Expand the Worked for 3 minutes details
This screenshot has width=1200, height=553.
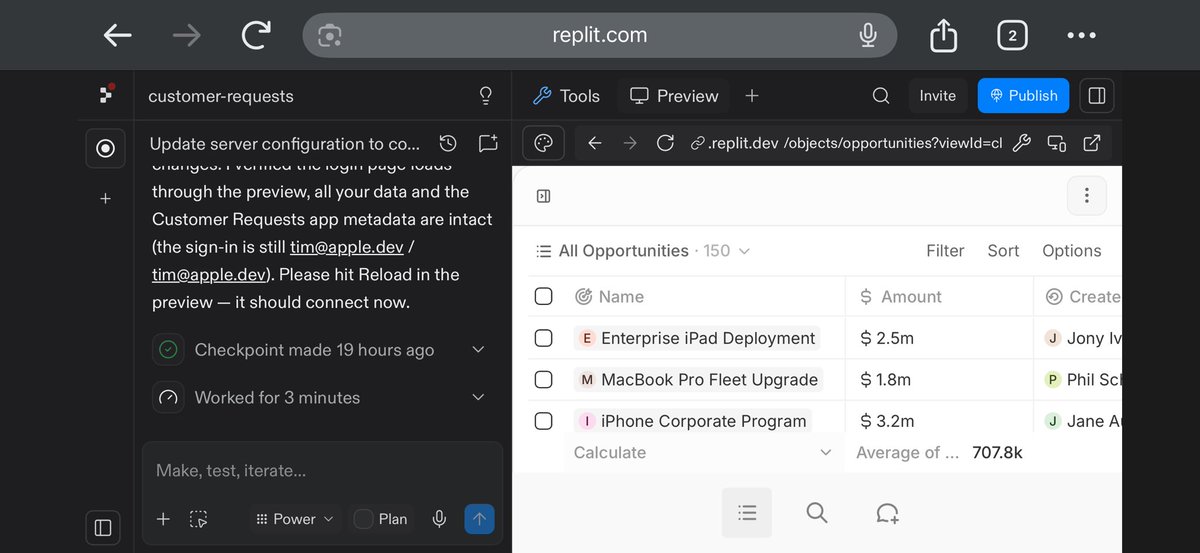pos(478,397)
